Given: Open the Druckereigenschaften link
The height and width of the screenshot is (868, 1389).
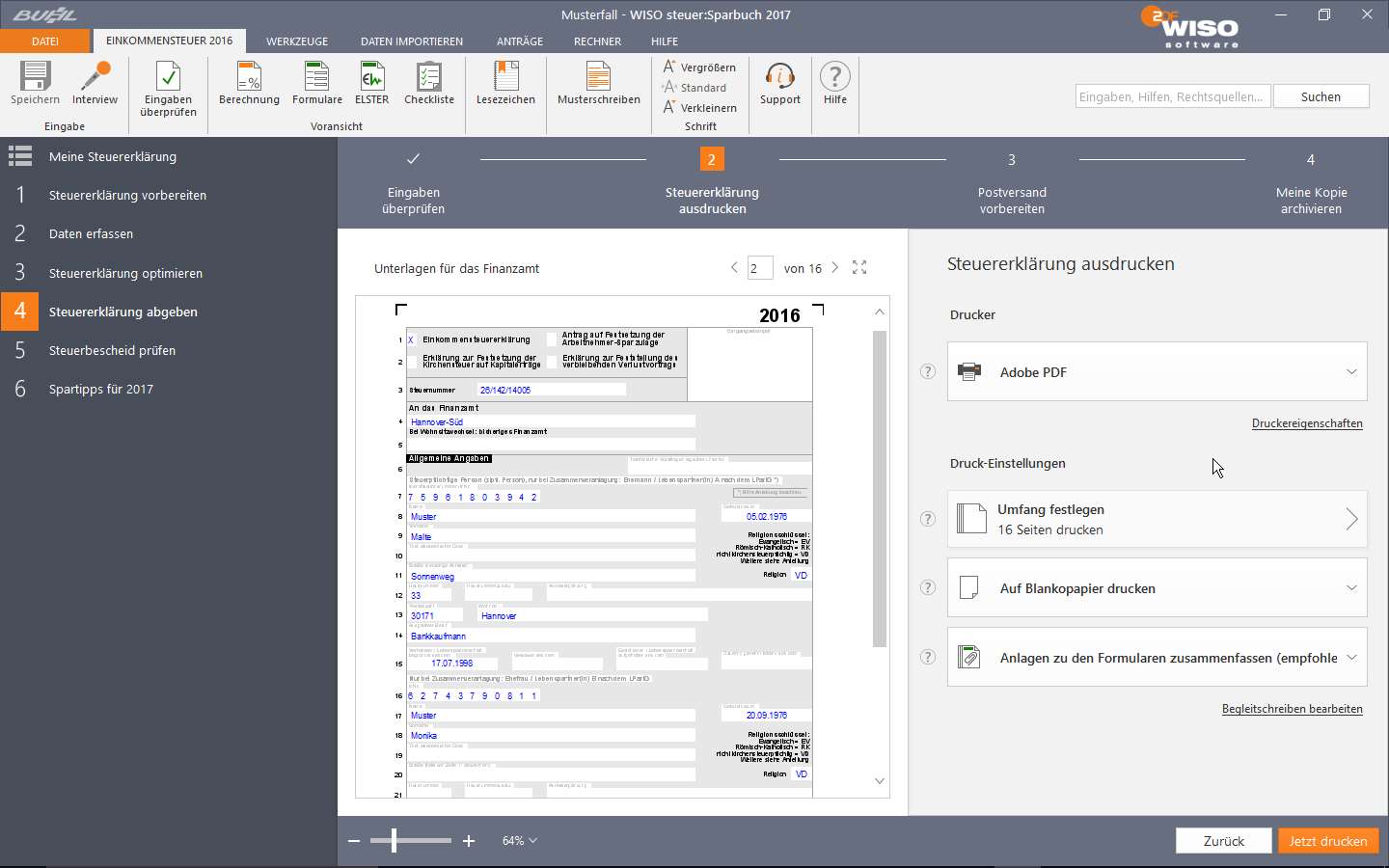Looking at the screenshot, I should click(x=1307, y=423).
